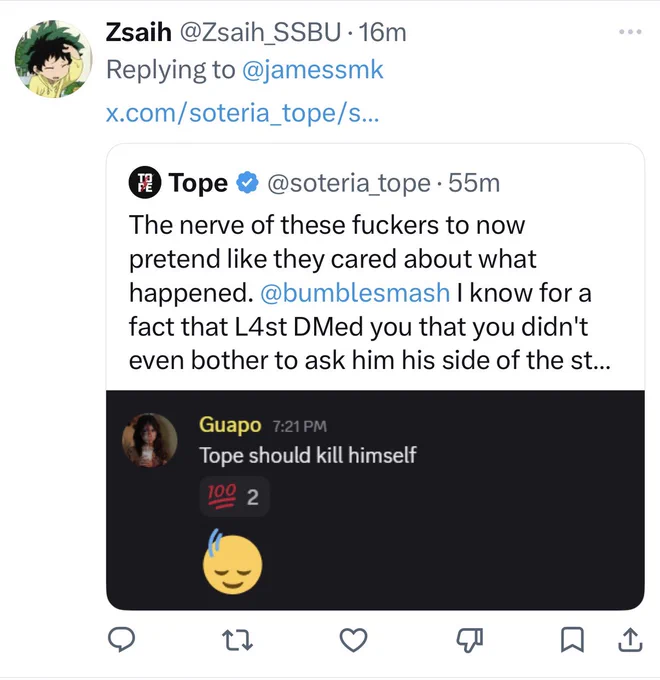Click the sleepy face emoji

click(232, 562)
